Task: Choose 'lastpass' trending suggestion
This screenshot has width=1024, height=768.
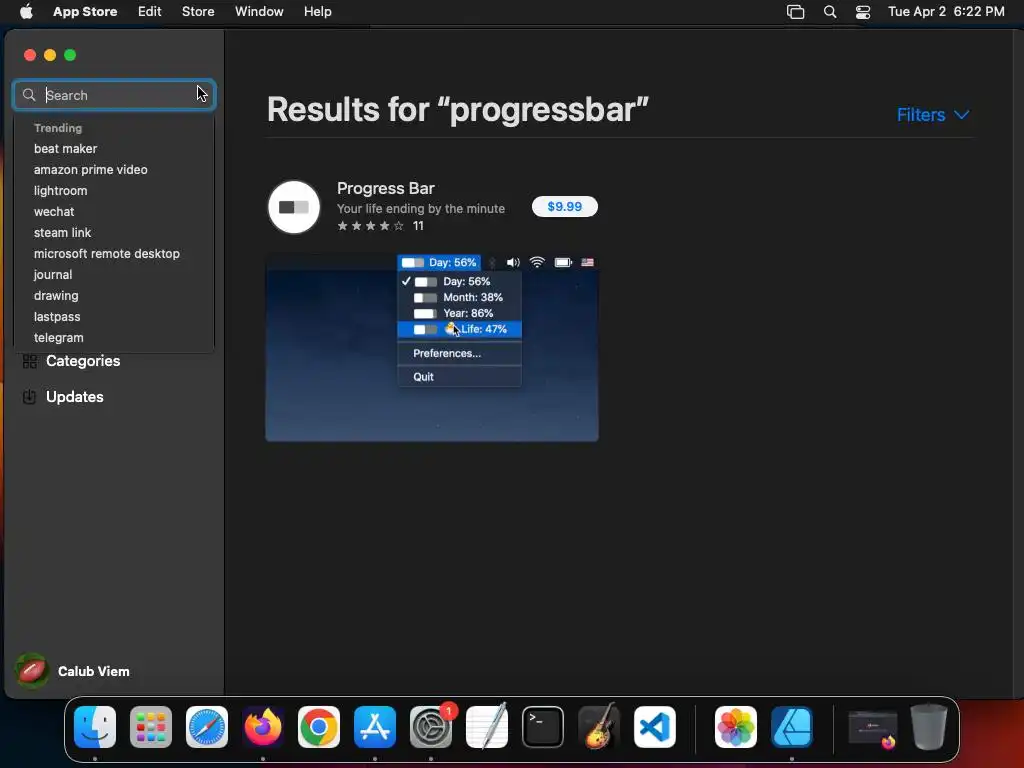Action: click(57, 317)
